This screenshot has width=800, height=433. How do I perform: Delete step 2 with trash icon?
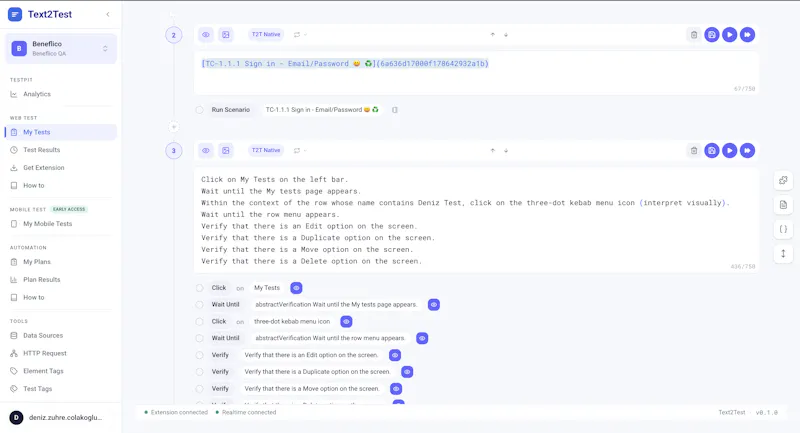[694, 35]
